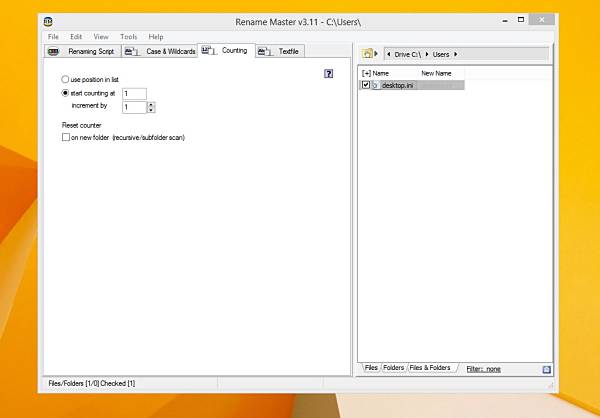
Task: Click the blue icon beside Filter none
Action: pos(546,369)
